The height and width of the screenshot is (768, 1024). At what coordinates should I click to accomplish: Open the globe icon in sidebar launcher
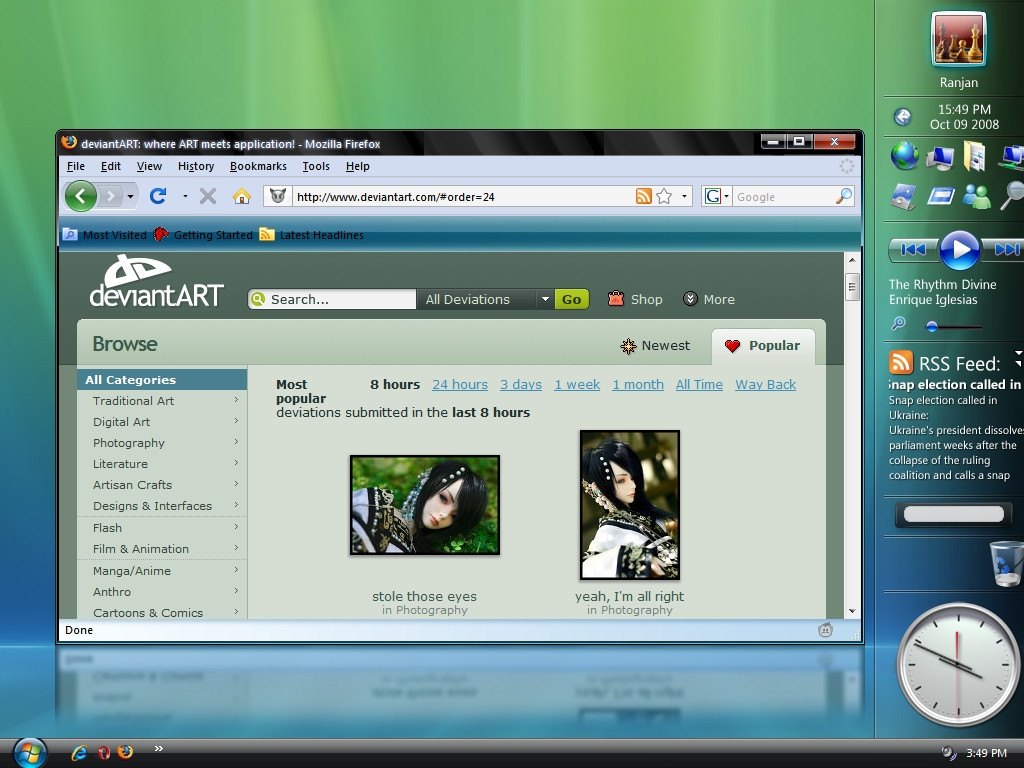(904, 157)
